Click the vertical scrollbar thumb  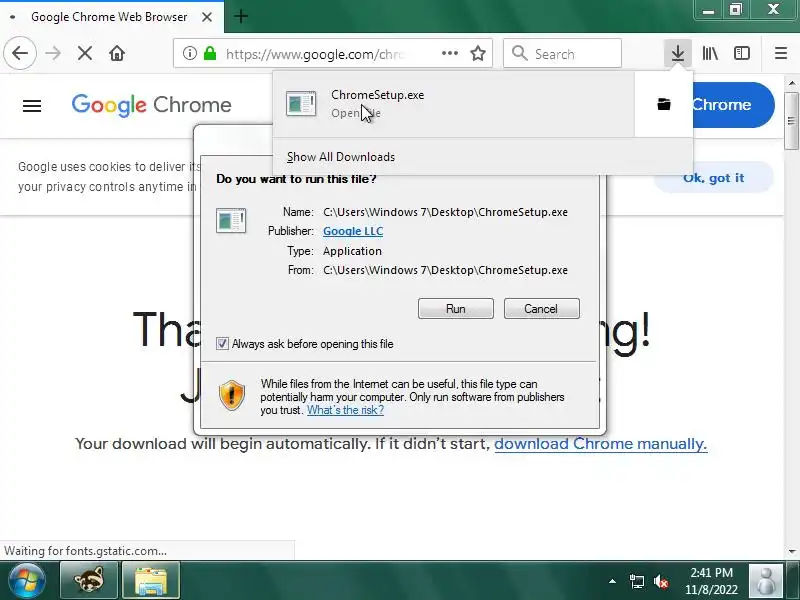791,121
